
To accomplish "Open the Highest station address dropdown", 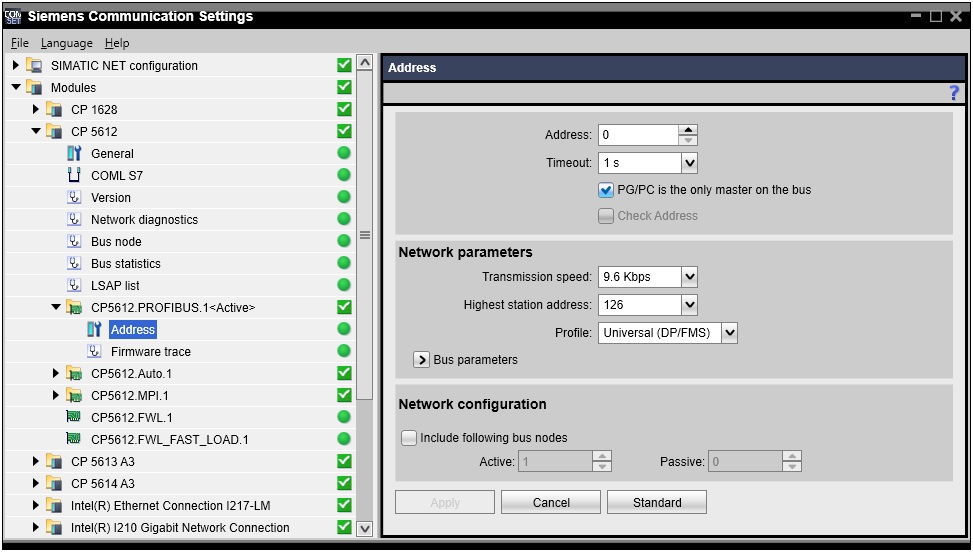I will 689,305.
